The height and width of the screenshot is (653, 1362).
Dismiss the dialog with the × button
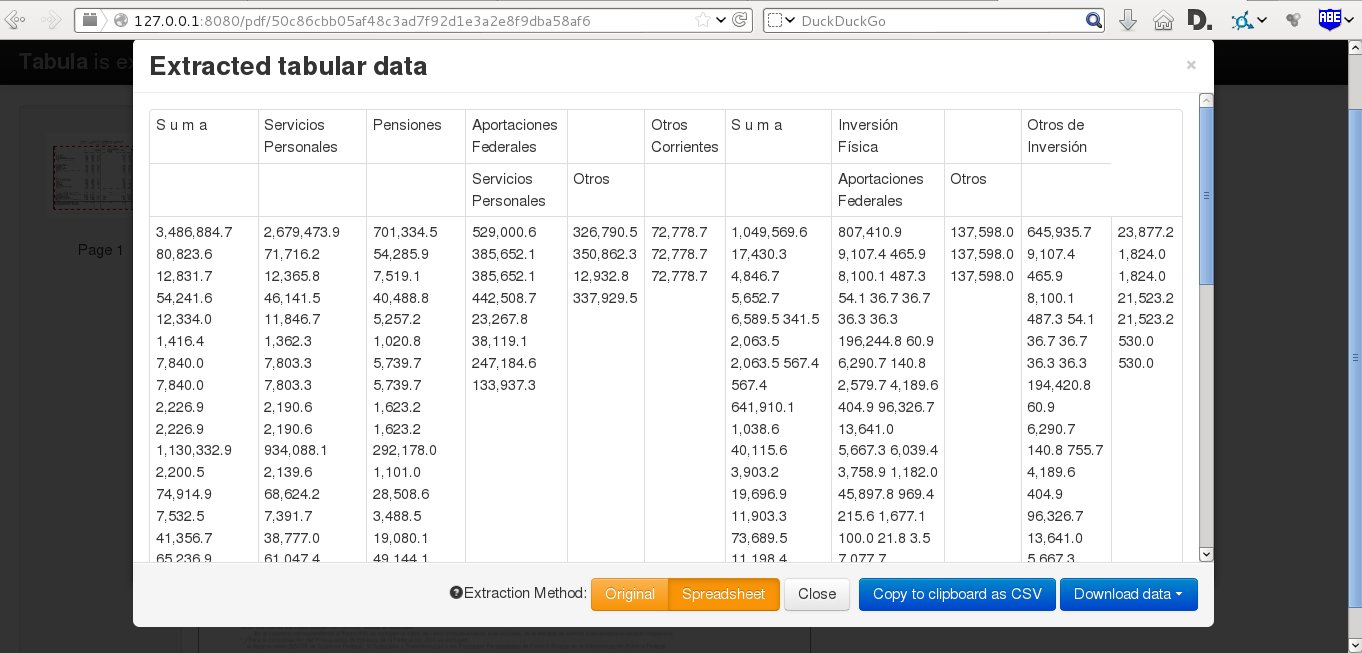coord(1190,66)
